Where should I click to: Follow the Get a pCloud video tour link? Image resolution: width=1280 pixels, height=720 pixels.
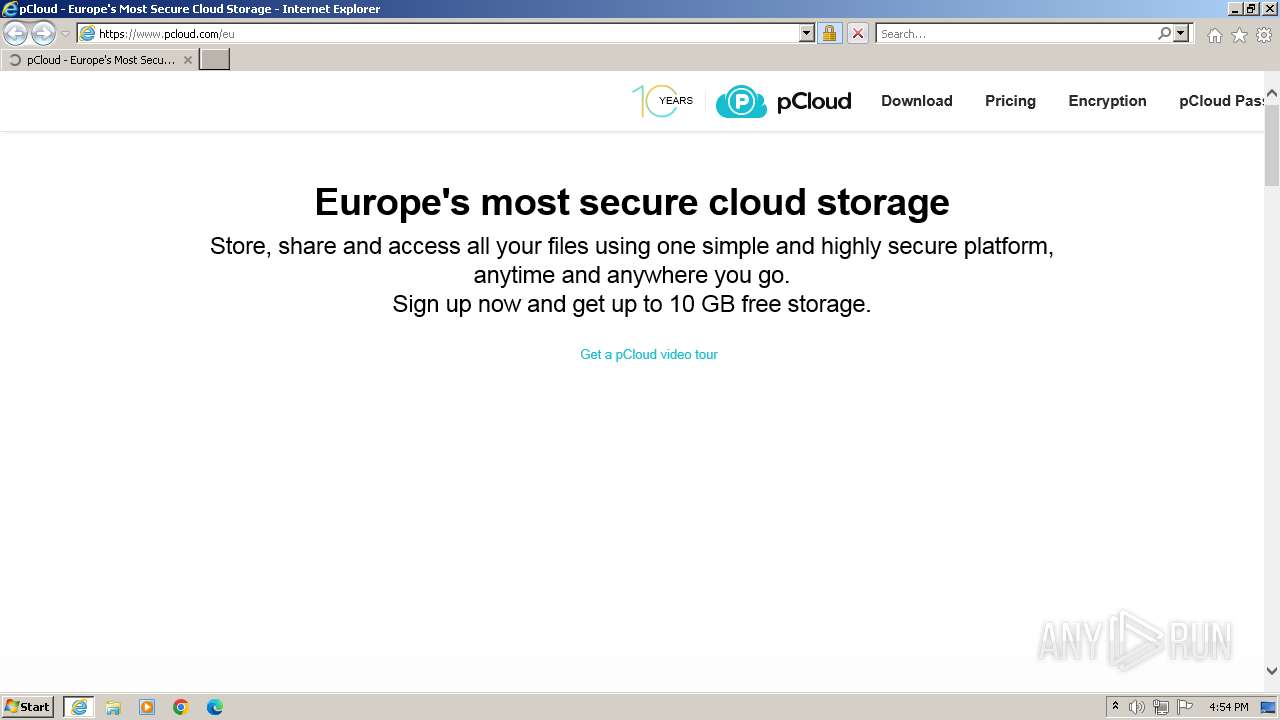[x=649, y=354]
